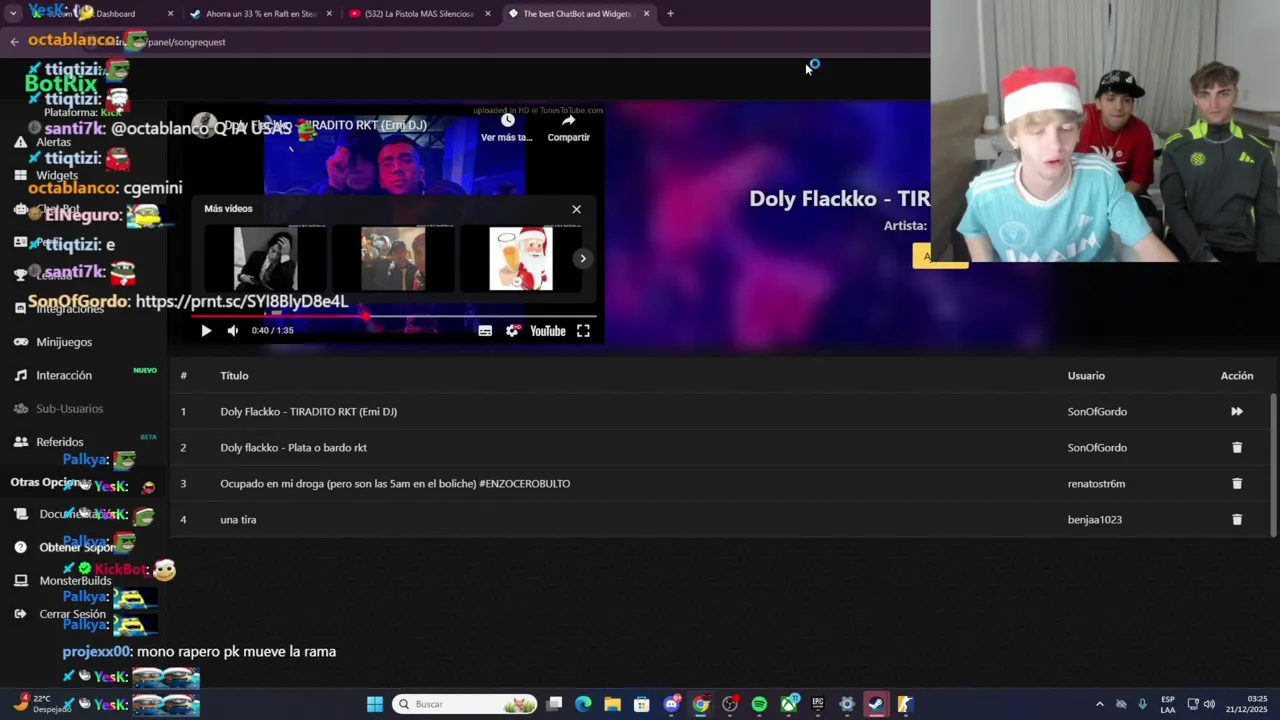Click Compartir share arrow icon

pos(568,121)
